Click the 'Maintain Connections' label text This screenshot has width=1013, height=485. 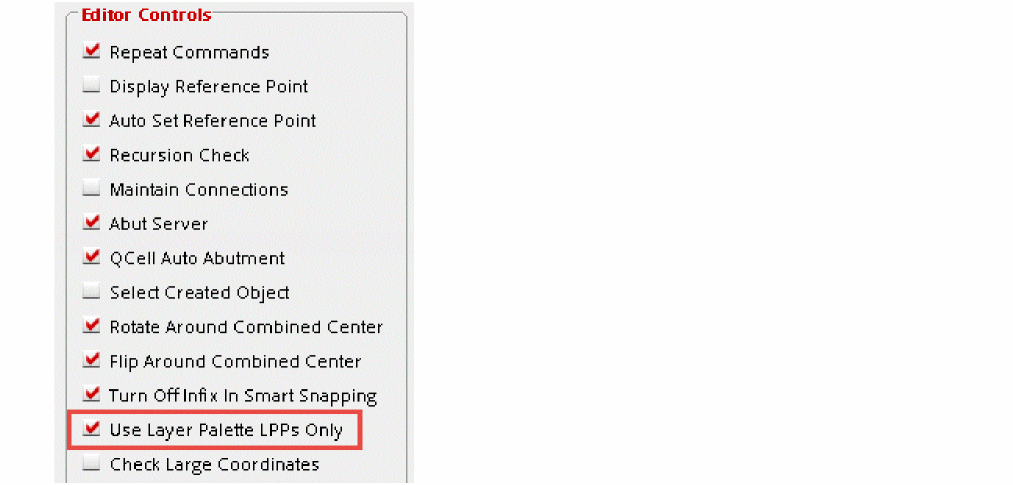198,190
